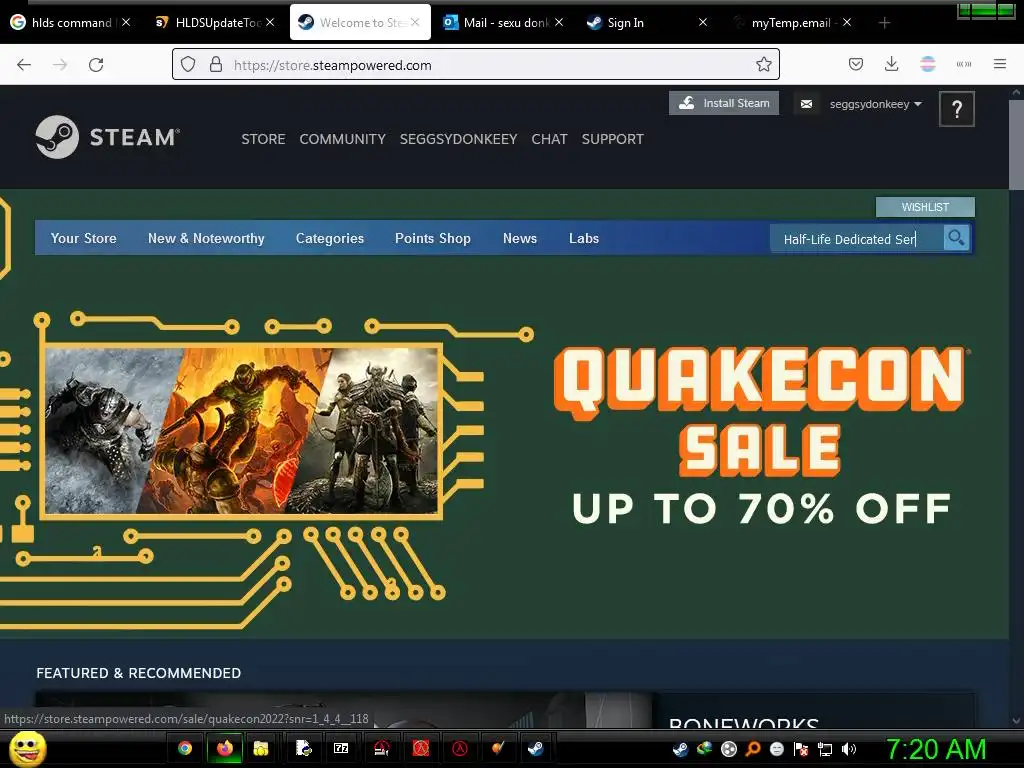Click the taskbar clock showing 7:20 AM
The image size is (1024, 768).
coord(936,749)
